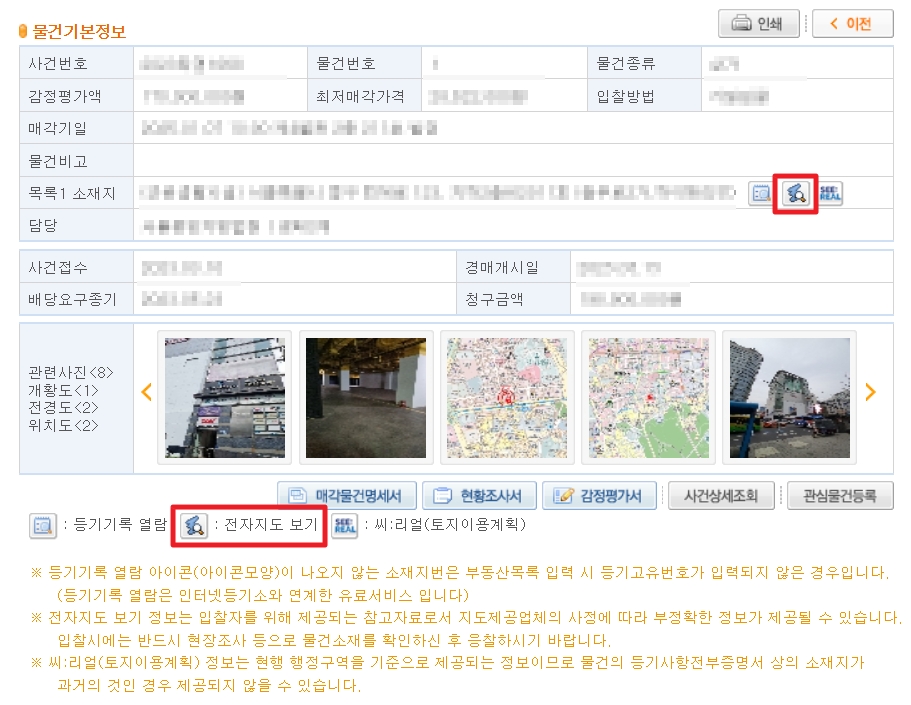Select the 개황도<1> text
The height and width of the screenshot is (705, 911).
pyautogui.click(x=63, y=391)
